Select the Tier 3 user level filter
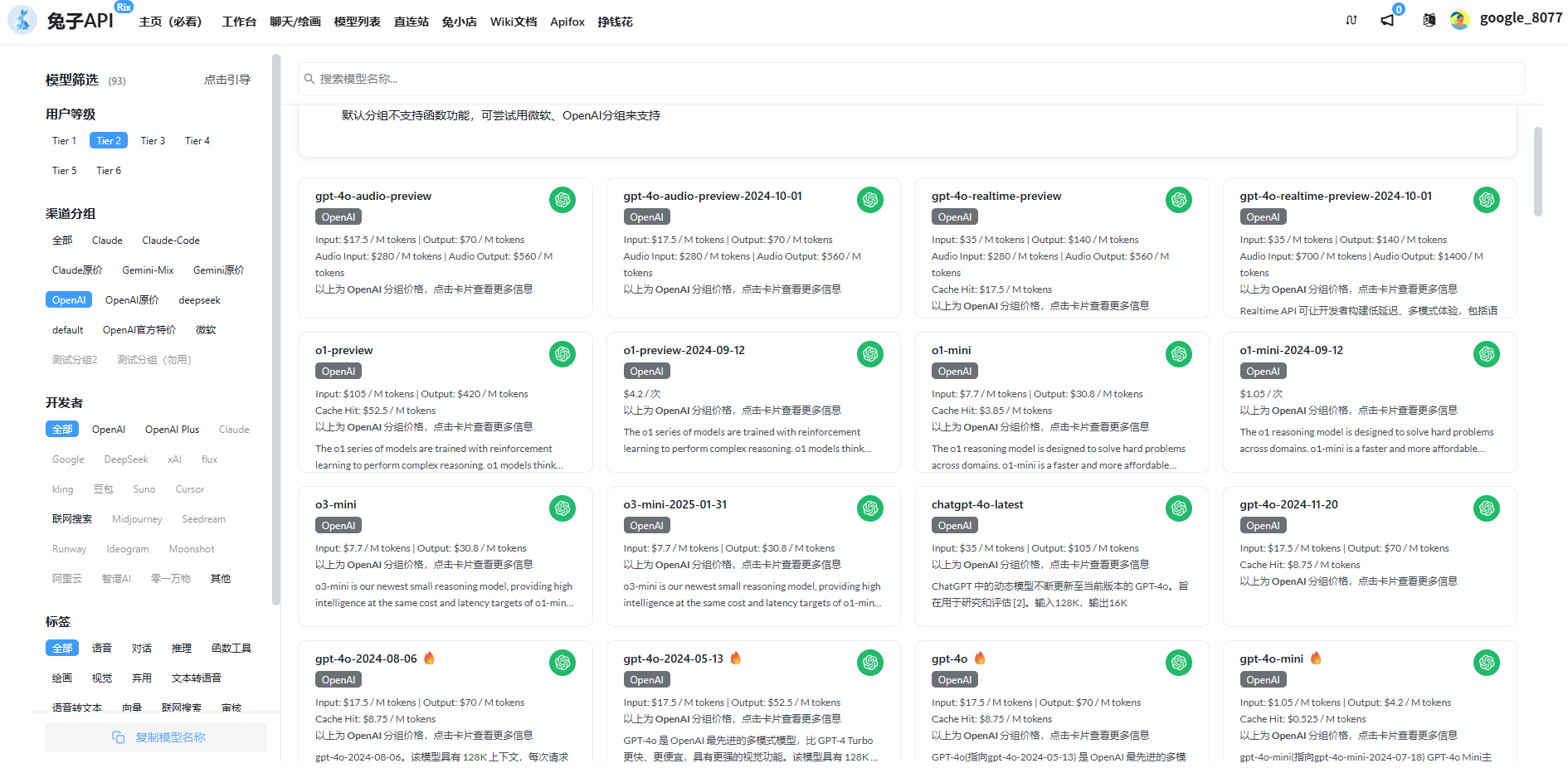1568x768 pixels. (153, 141)
